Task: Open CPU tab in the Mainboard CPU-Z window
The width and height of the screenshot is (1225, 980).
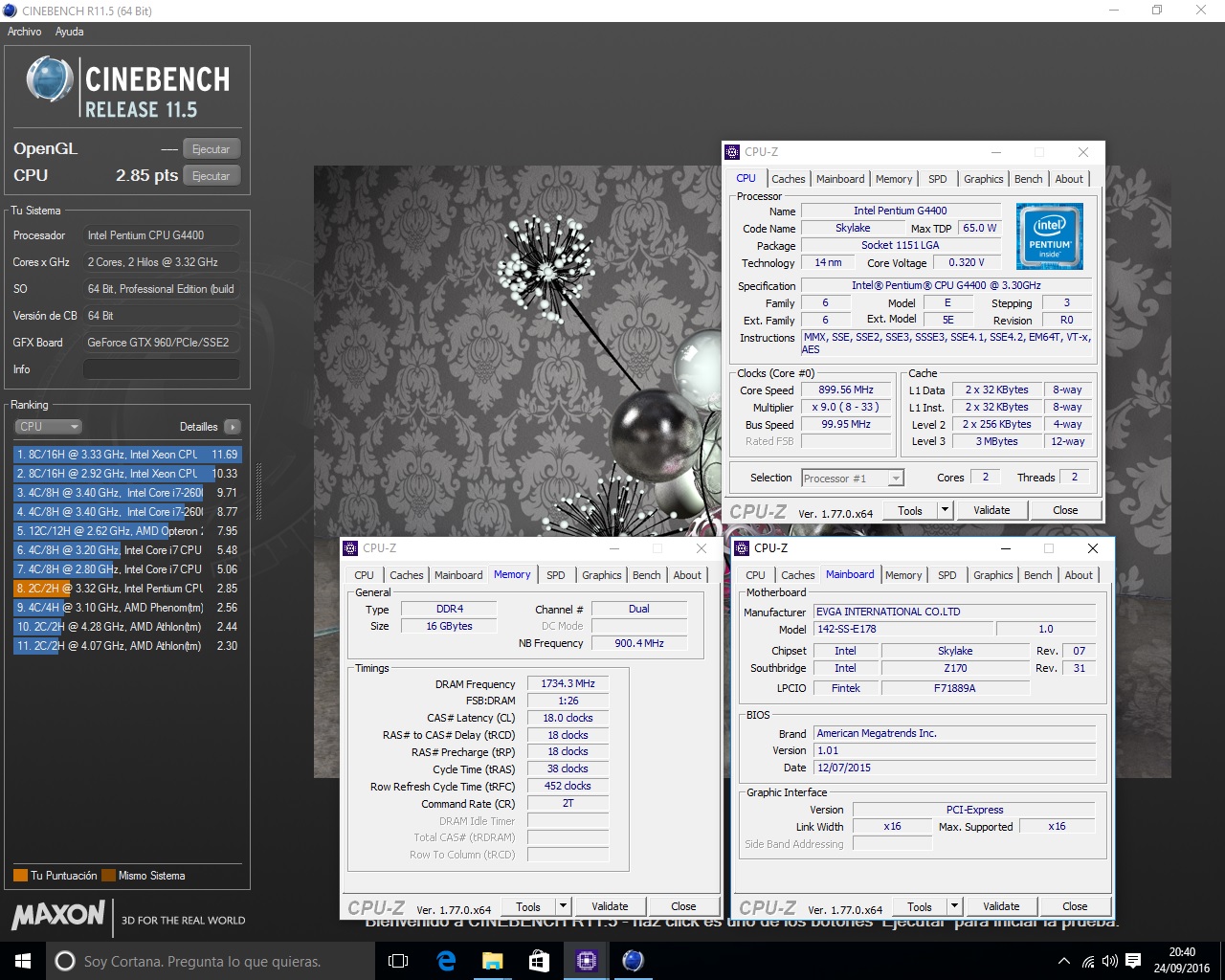Action: 756,575
